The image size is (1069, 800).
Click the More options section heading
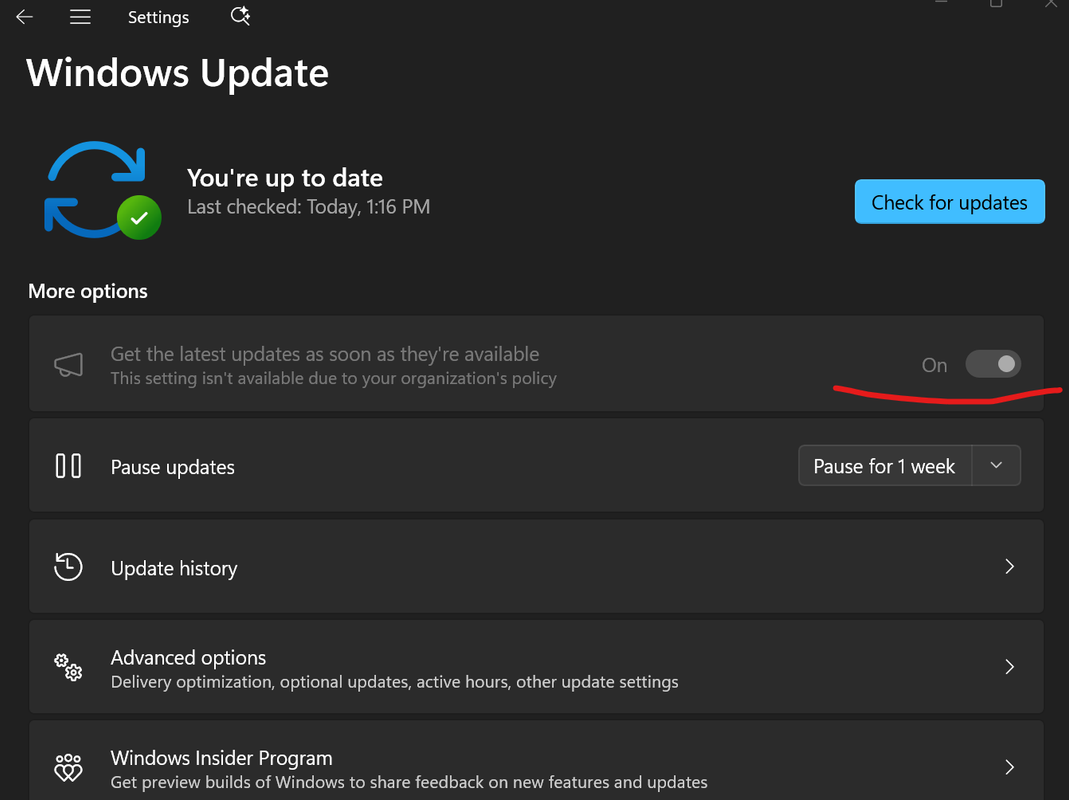pyautogui.click(x=88, y=291)
